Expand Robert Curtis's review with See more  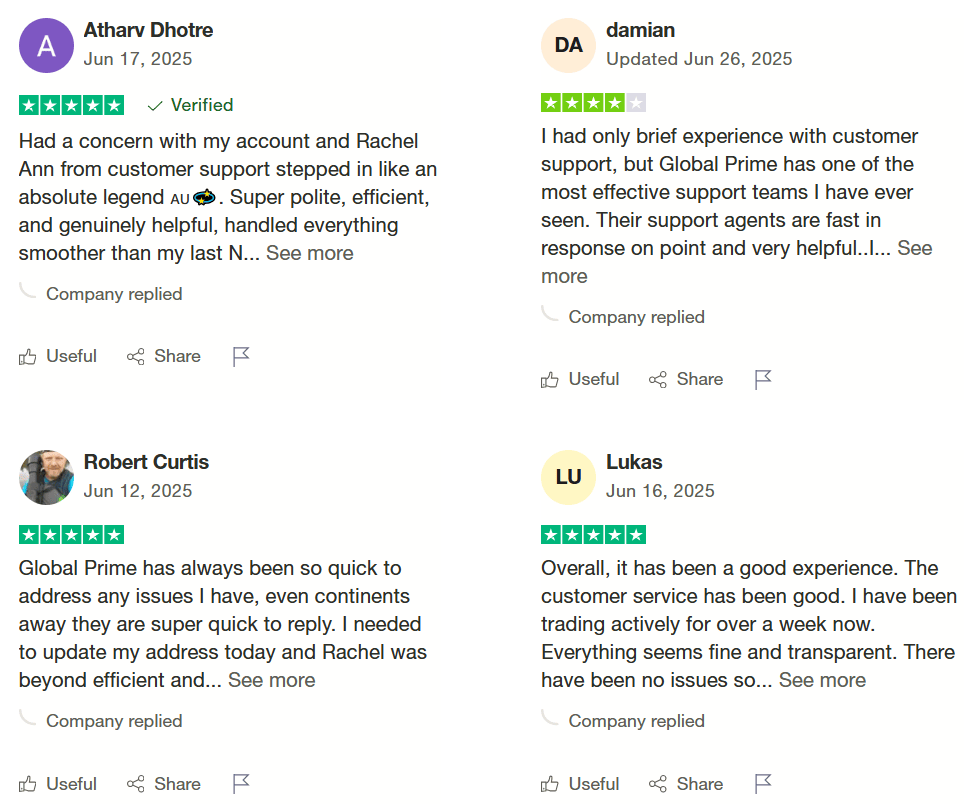pyautogui.click(x=271, y=680)
